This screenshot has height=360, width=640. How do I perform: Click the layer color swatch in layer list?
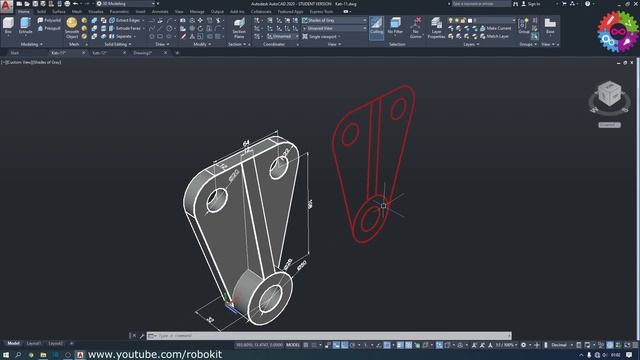click(x=470, y=20)
